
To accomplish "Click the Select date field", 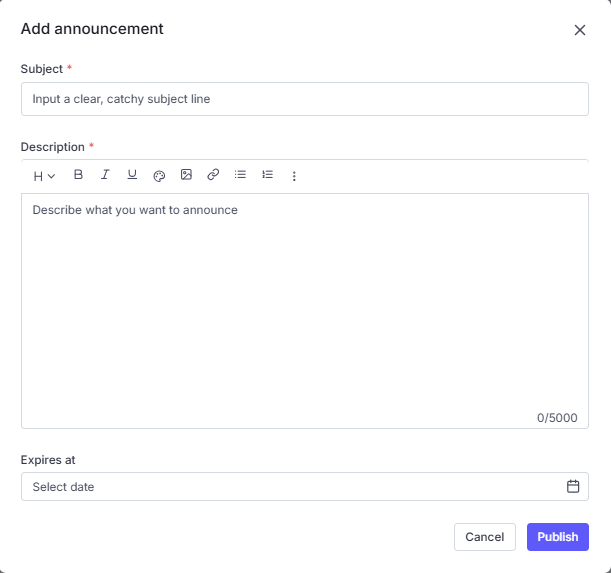I will tap(290, 487).
